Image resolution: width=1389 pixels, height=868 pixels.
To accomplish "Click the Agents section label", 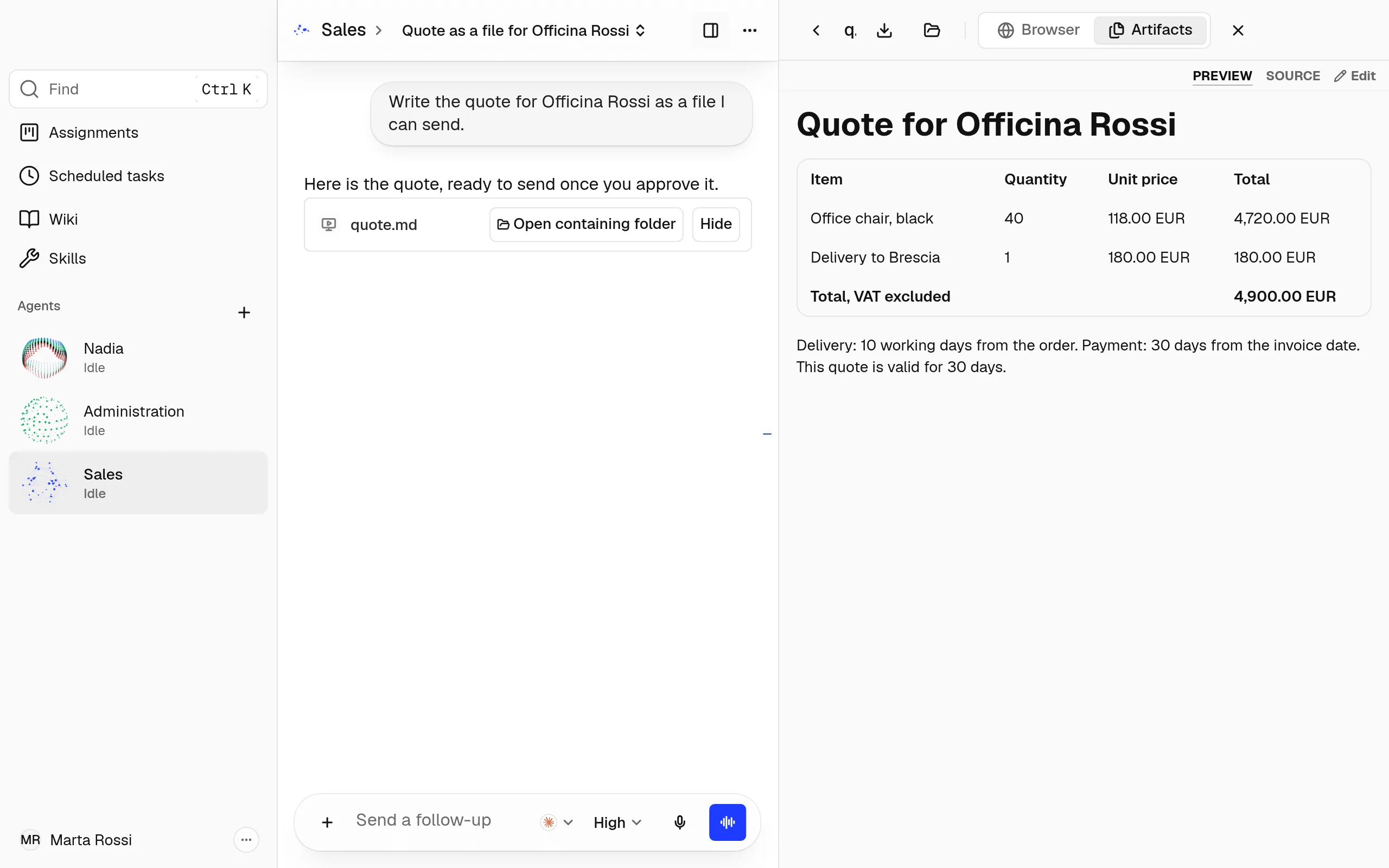I will (39, 305).
